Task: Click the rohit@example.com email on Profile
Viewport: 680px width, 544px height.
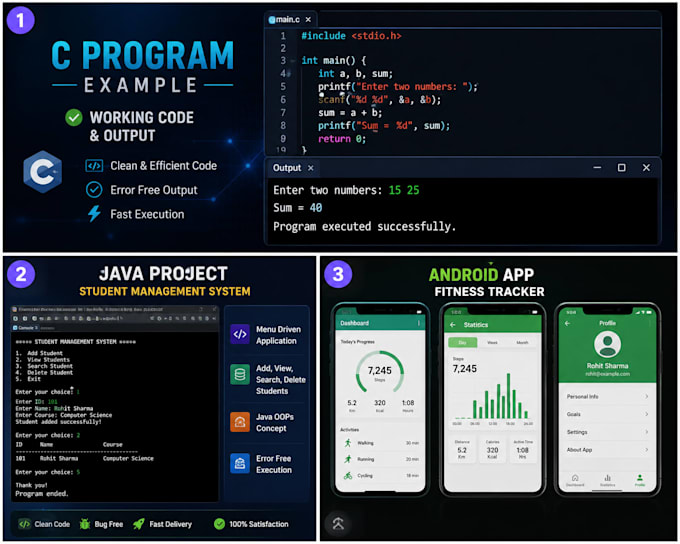Action: point(608,374)
